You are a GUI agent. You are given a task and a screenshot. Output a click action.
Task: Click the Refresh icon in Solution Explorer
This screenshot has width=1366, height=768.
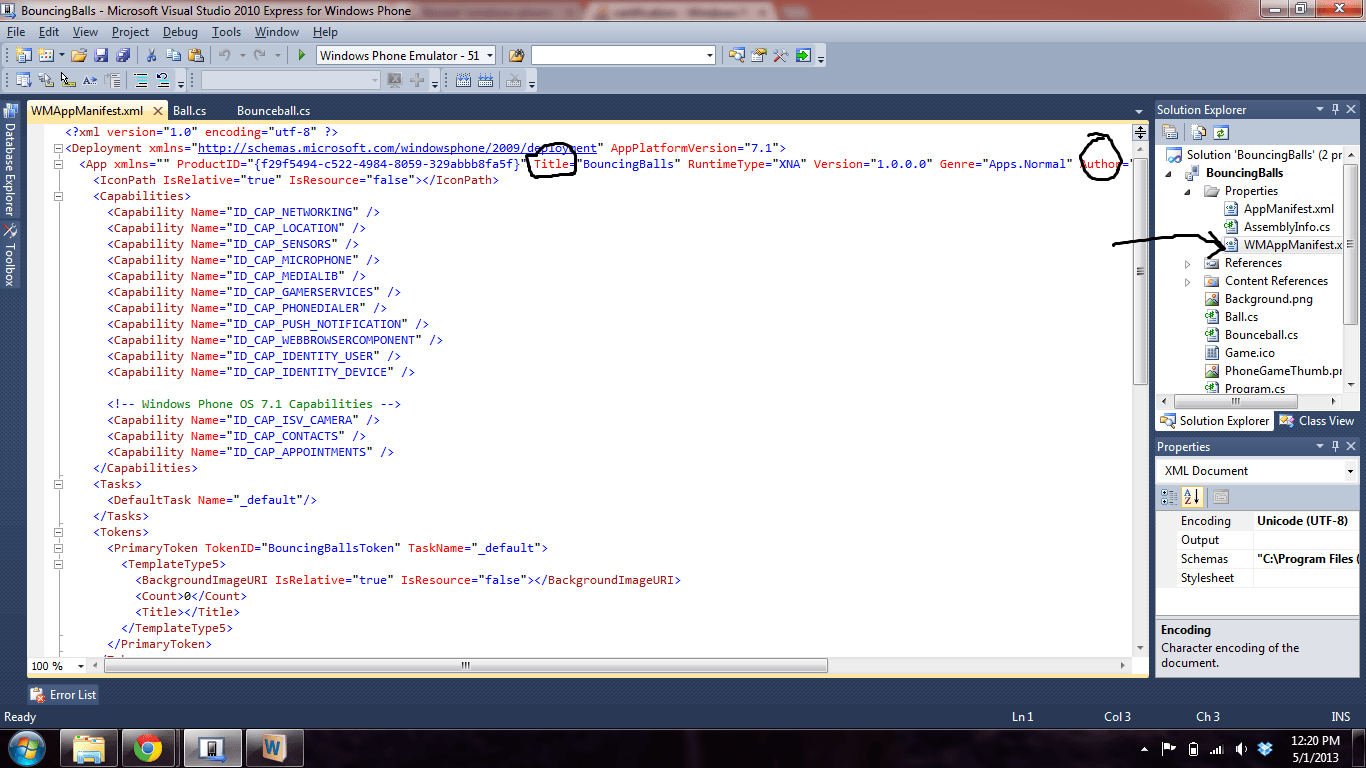tap(1220, 132)
